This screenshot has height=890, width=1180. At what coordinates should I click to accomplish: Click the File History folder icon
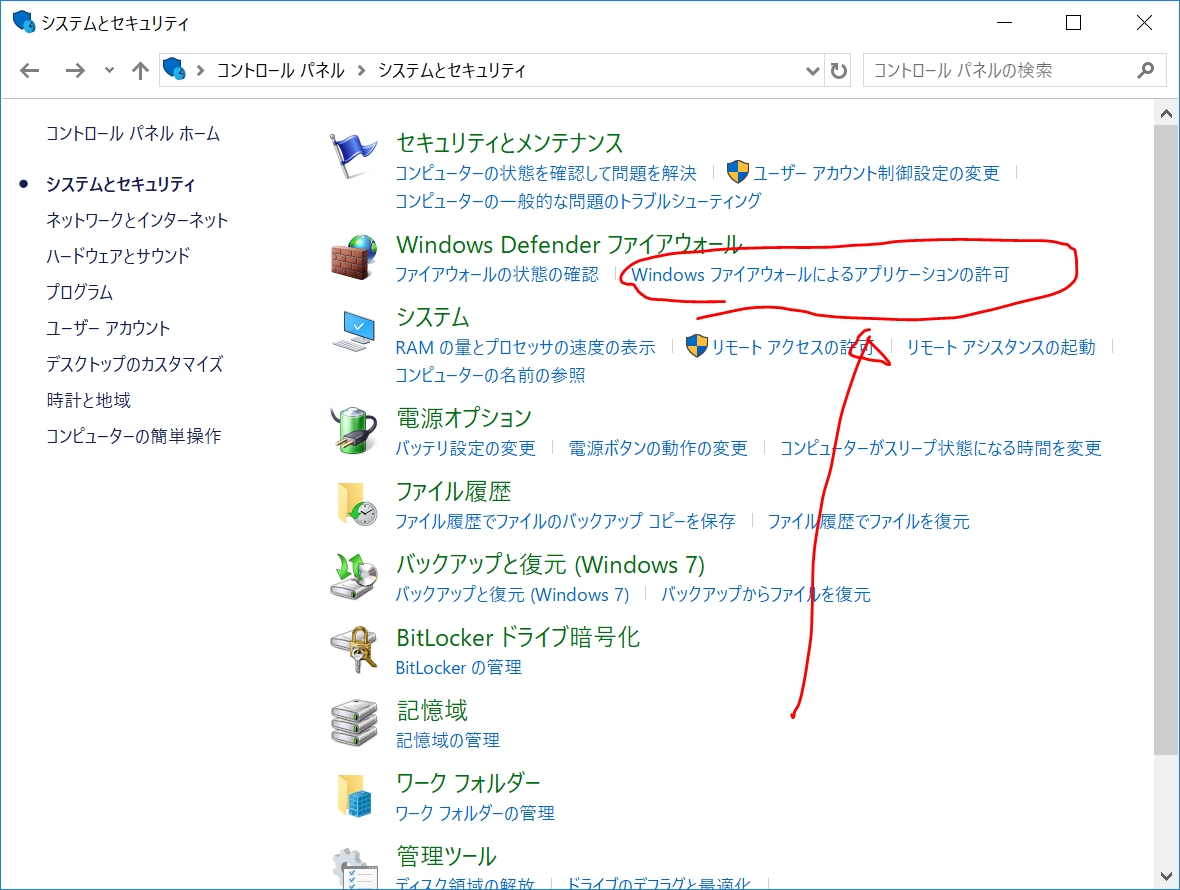[354, 504]
